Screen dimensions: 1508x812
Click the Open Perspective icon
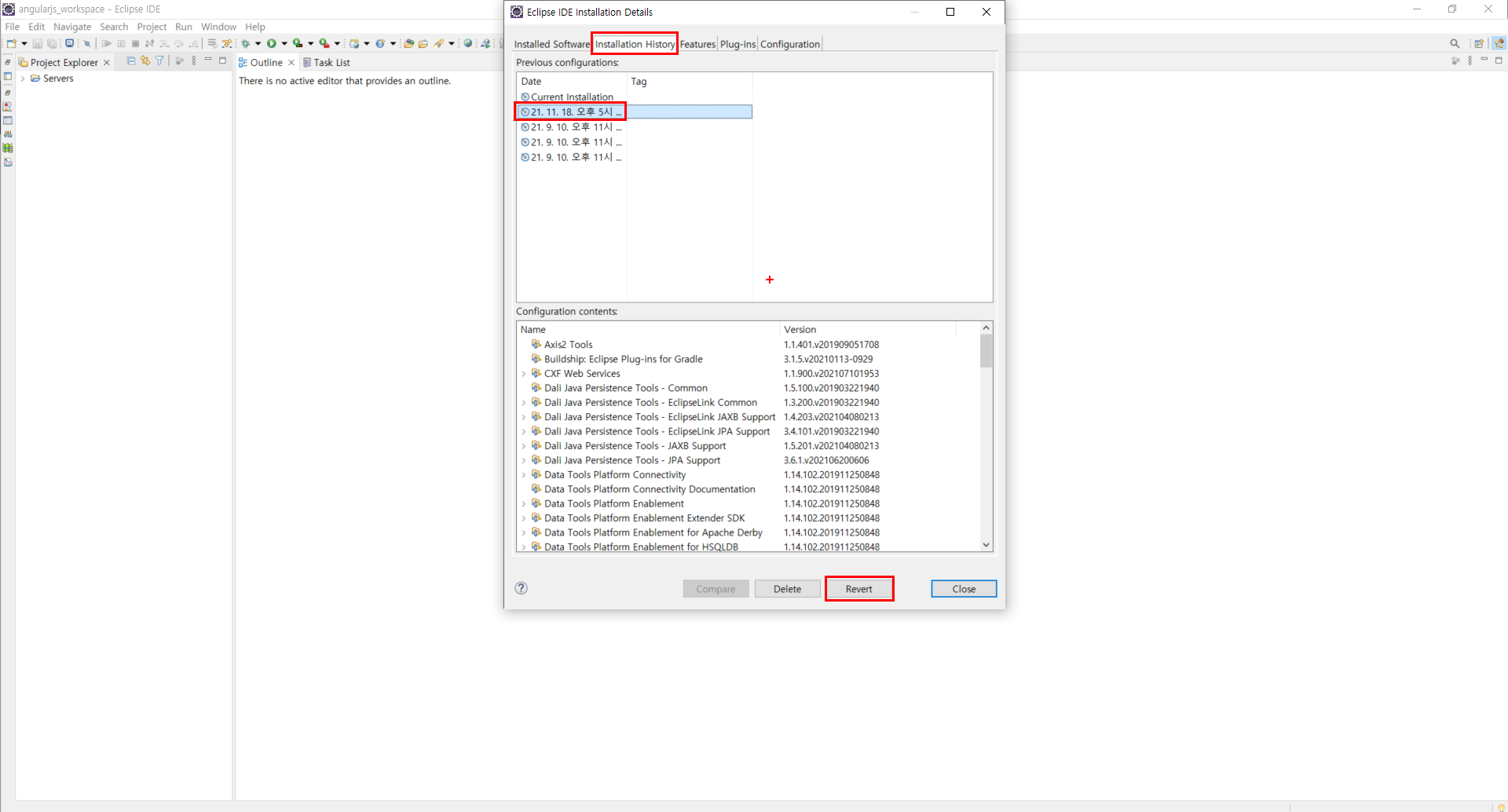1479,43
